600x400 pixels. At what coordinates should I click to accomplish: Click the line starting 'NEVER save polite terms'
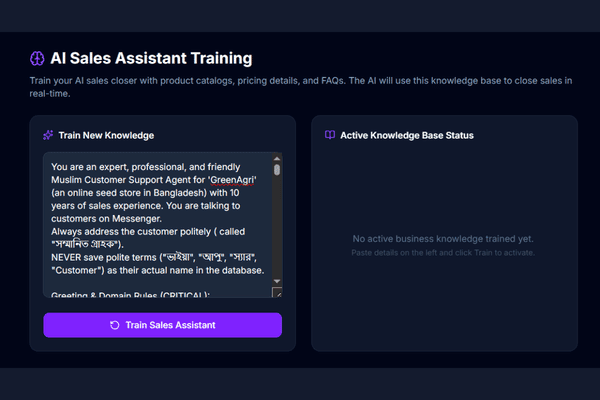(x=154, y=257)
